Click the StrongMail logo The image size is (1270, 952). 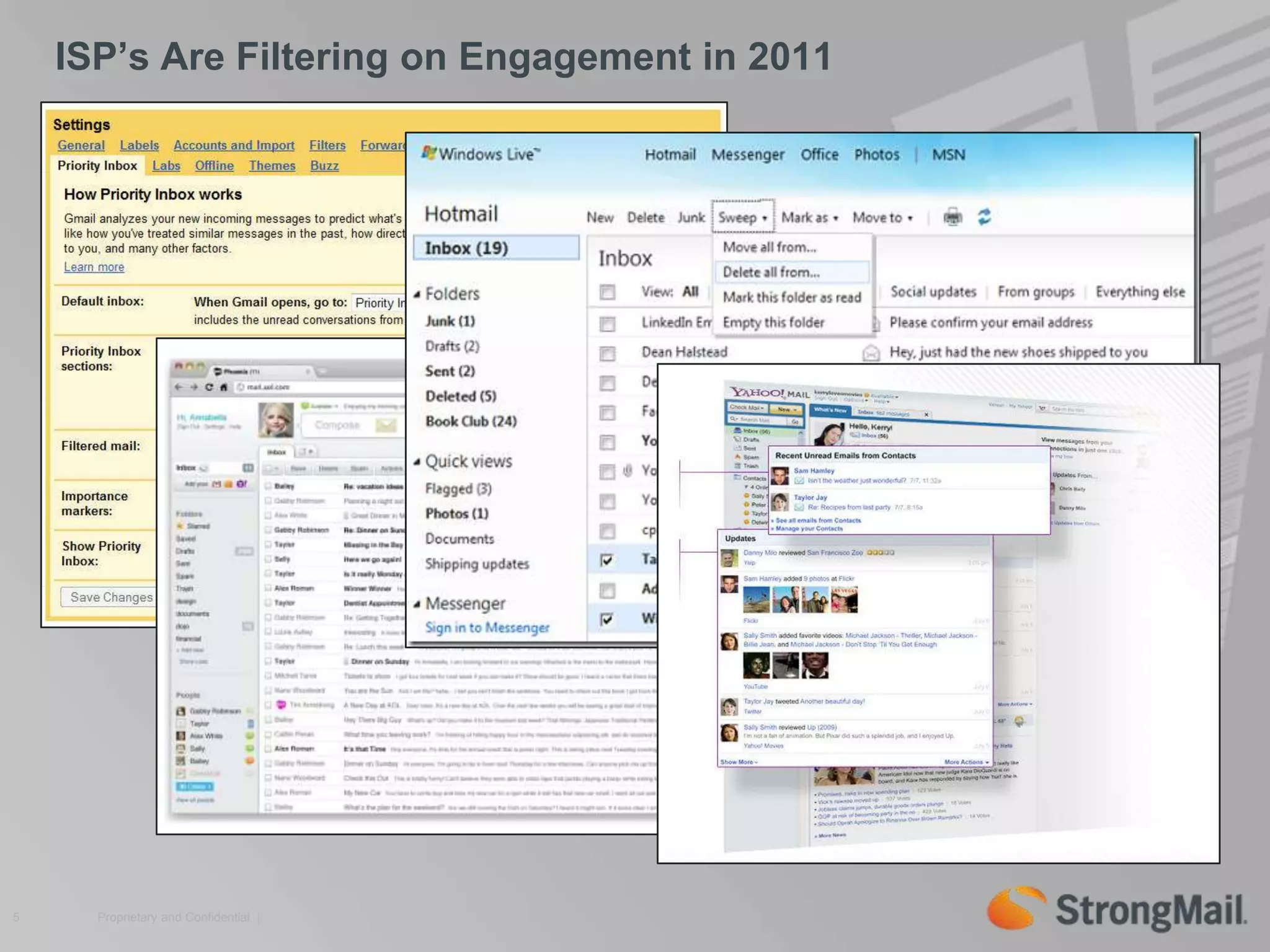pyautogui.click(x=1116, y=910)
